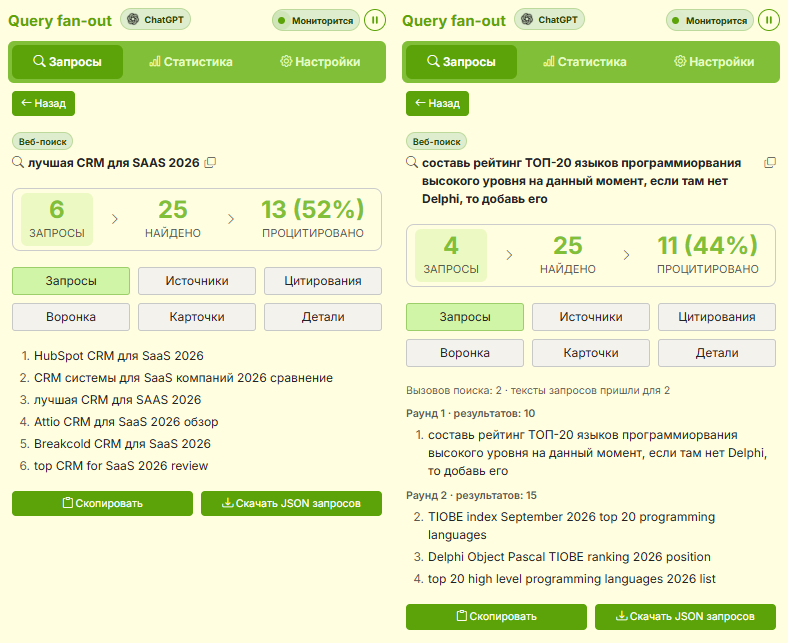Click the query 'Breakcold CRM для SaaS 2026'
The image size is (788, 643).
pyautogui.click(x=122, y=444)
